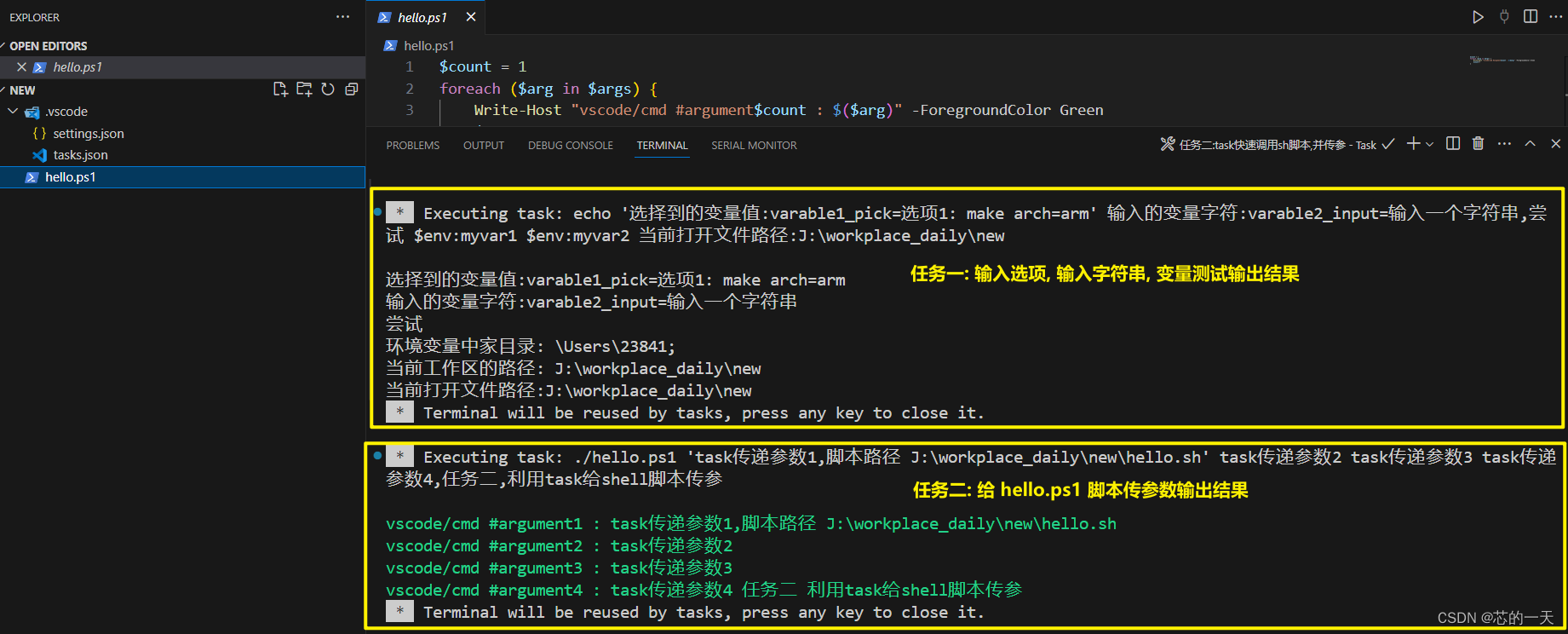Click the tools icon of the task terminal

pos(1168,144)
